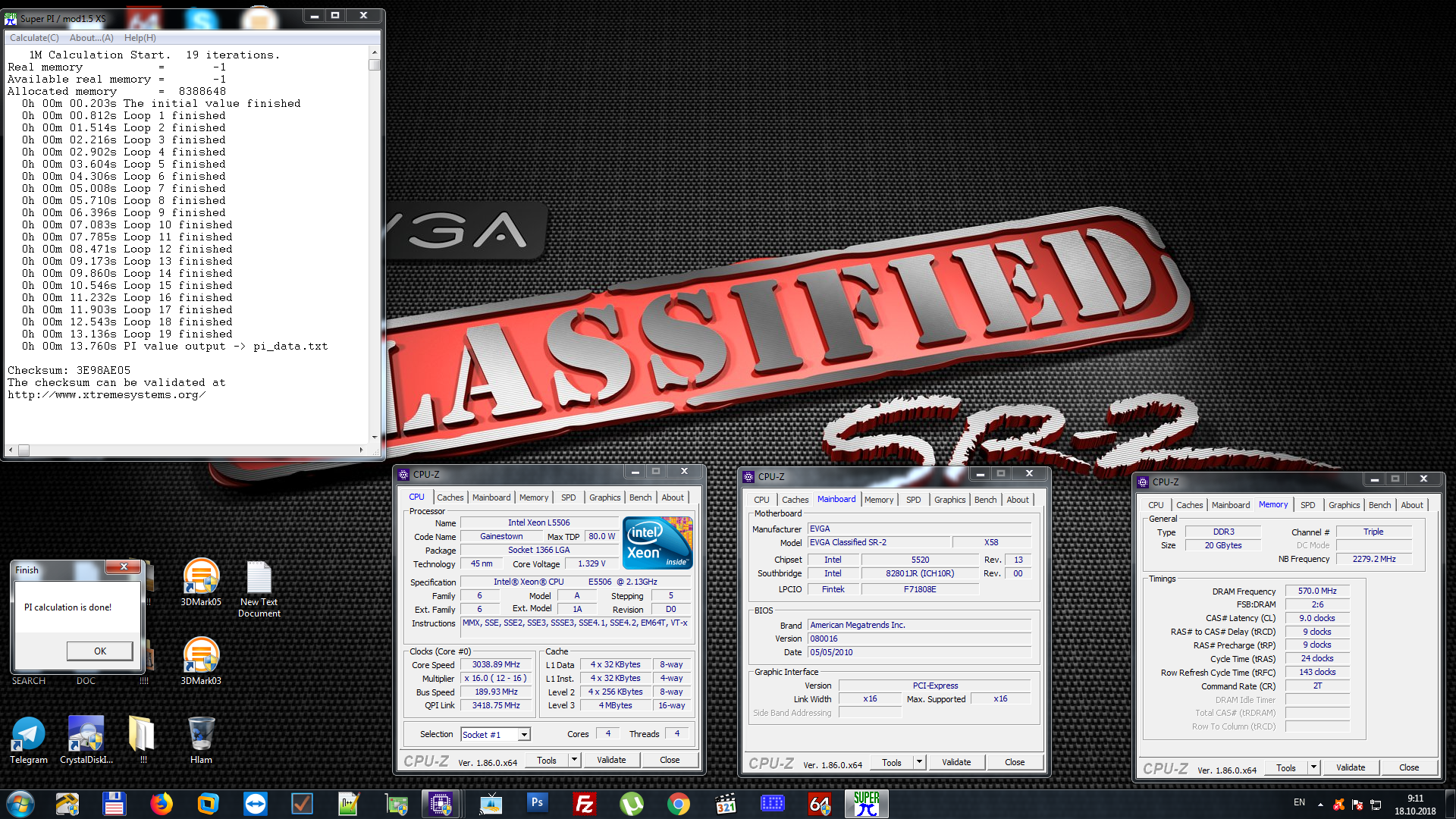Open TeamViewer from the taskbar

[255, 804]
